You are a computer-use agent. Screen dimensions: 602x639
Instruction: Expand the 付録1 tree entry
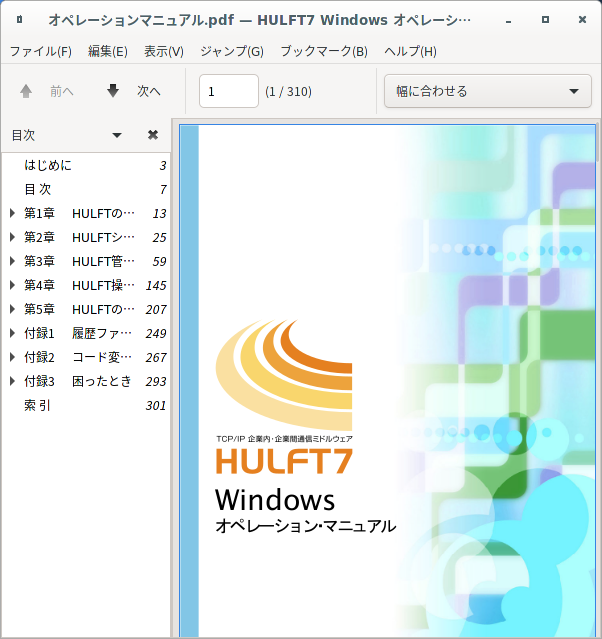click(x=12, y=333)
